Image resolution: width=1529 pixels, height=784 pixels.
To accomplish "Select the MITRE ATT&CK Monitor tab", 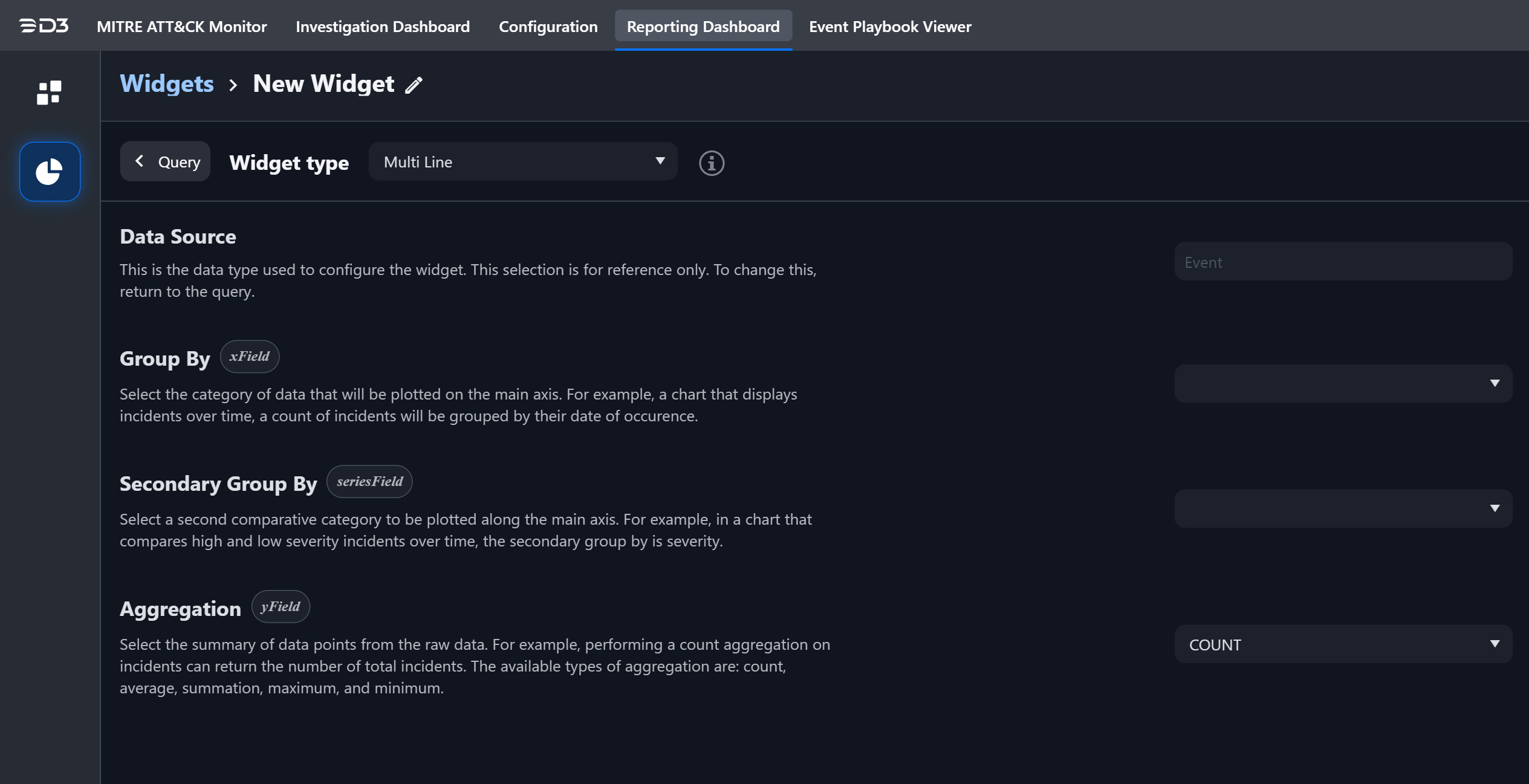I will pyautogui.click(x=181, y=27).
